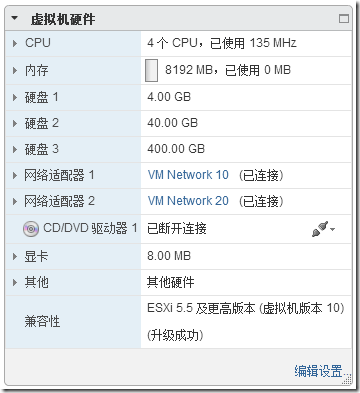Maximize the 虚拟机硬件 panel using corner icon
360x393 pixels.
[x=344, y=19]
